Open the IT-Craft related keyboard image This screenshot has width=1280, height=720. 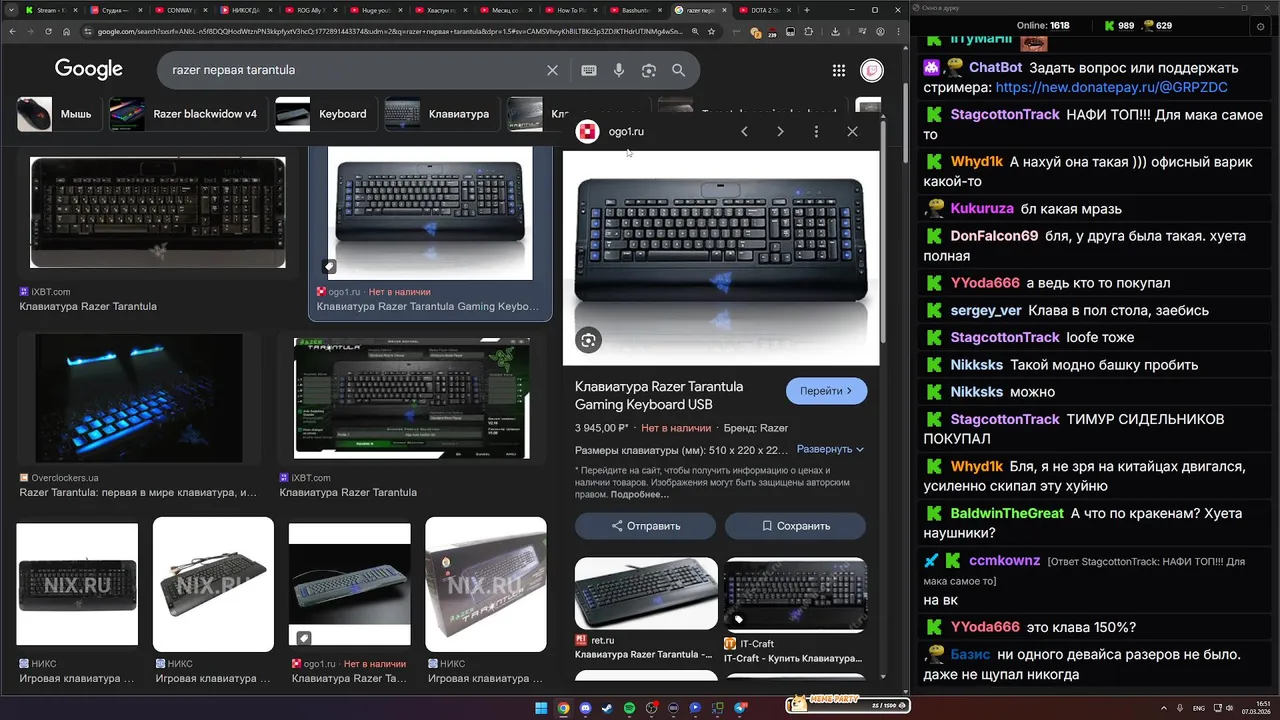click(x=796, y=594)
